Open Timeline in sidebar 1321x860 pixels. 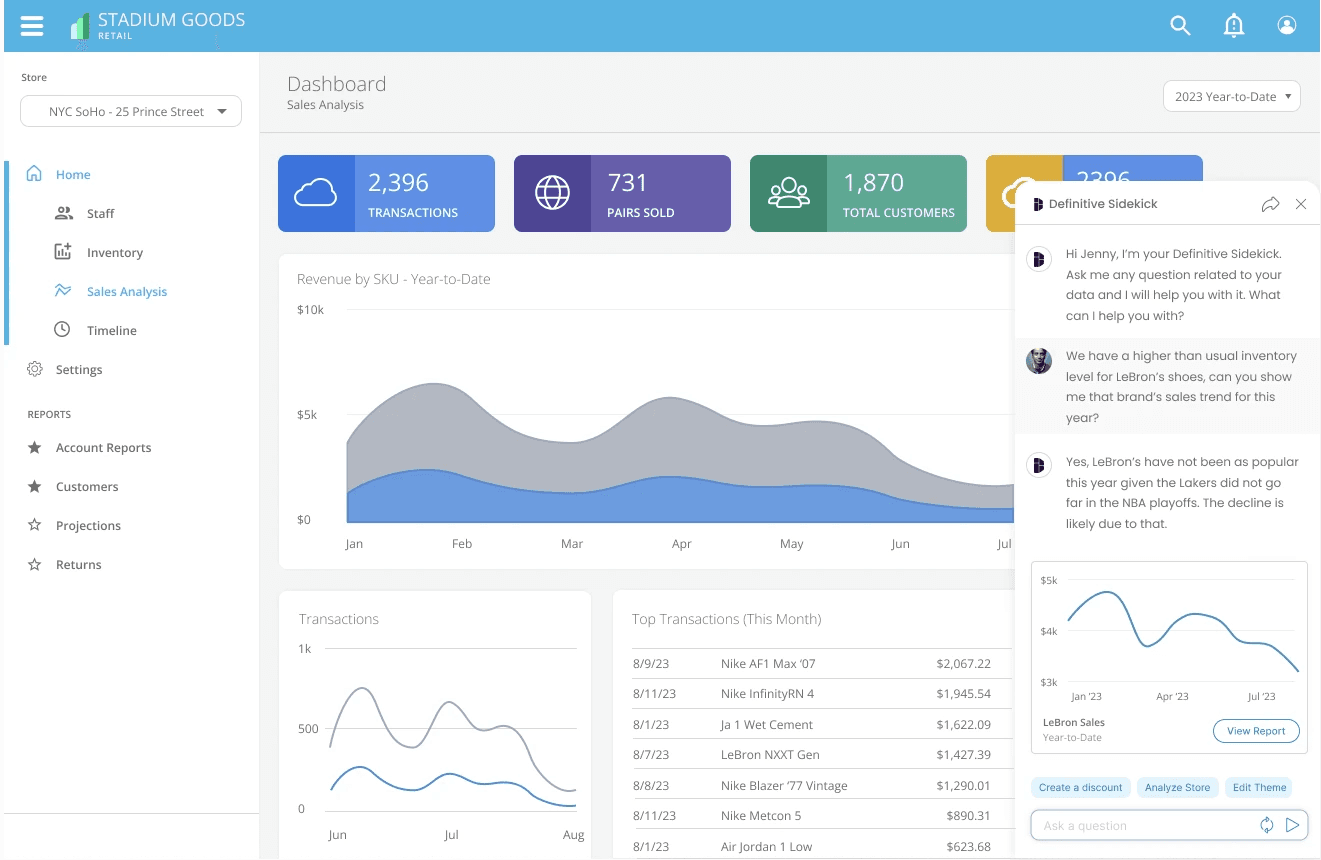(x=111, y=330)
